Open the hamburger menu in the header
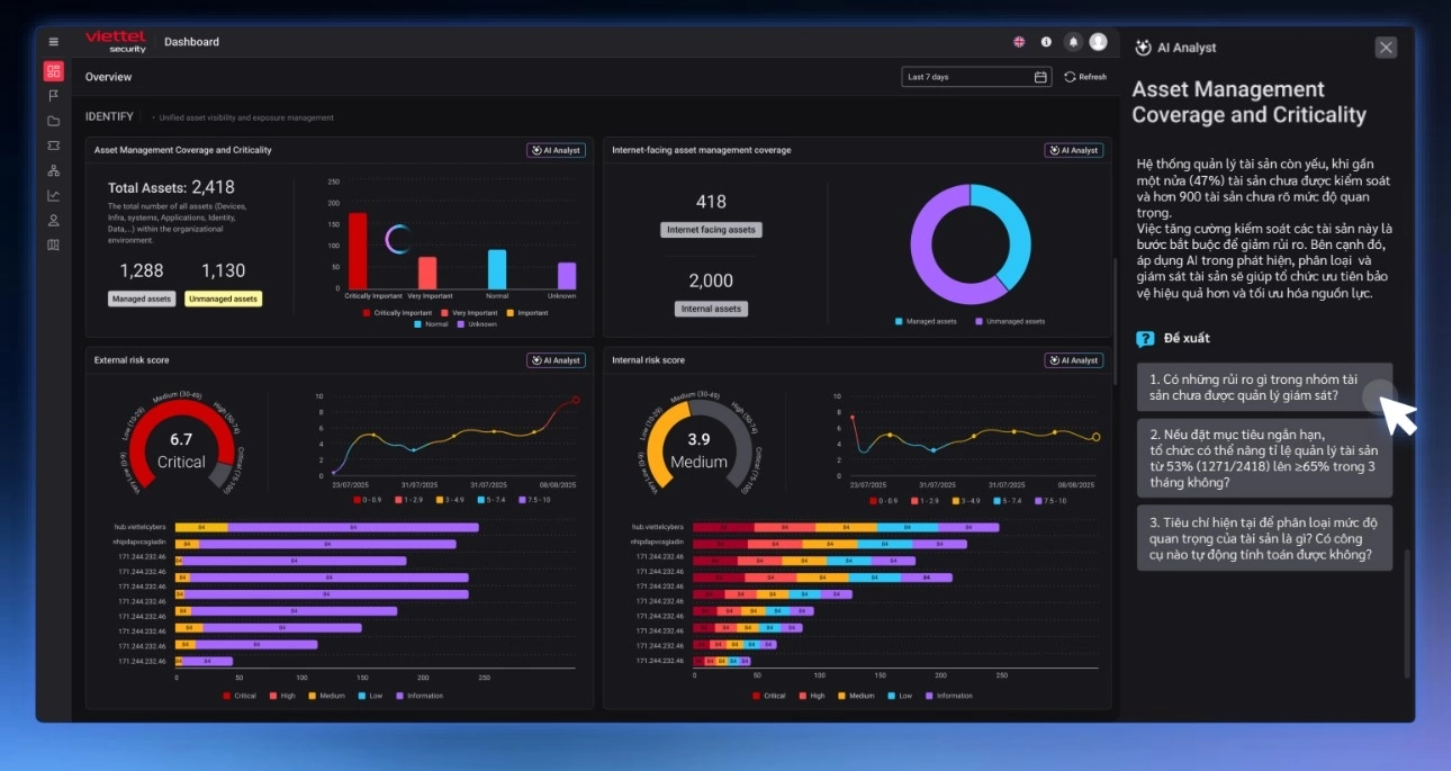The height and width of the screenshot is (771, 1451). pos(54,42)
